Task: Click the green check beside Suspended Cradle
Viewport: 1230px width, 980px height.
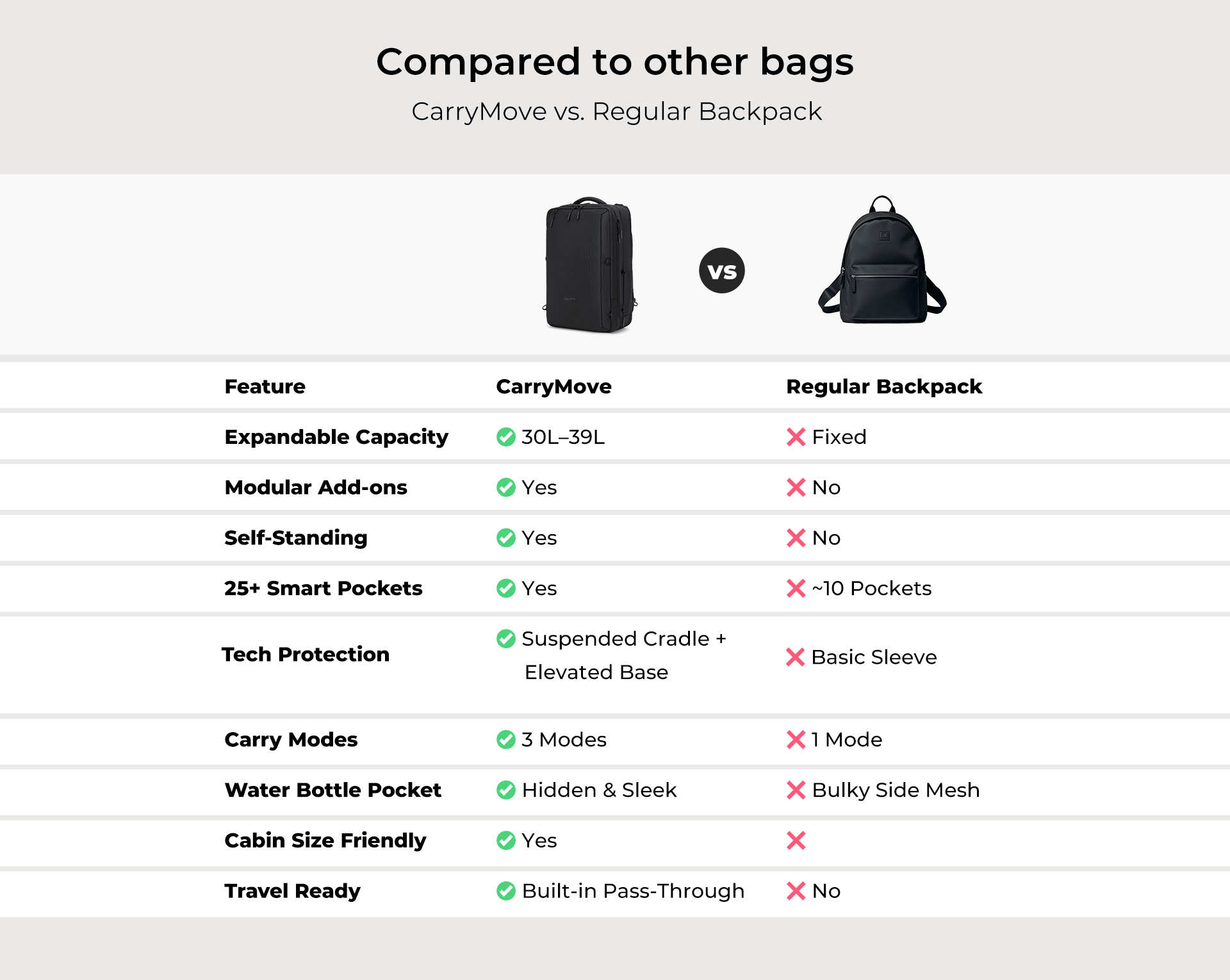Action: [506, 639]
